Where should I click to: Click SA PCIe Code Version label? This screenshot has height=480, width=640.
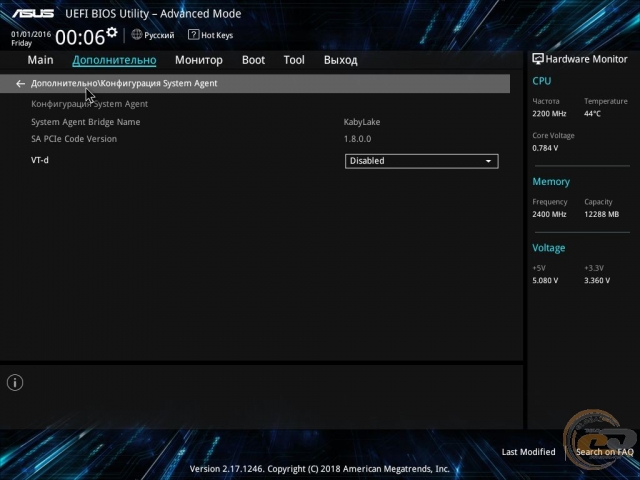74,139
